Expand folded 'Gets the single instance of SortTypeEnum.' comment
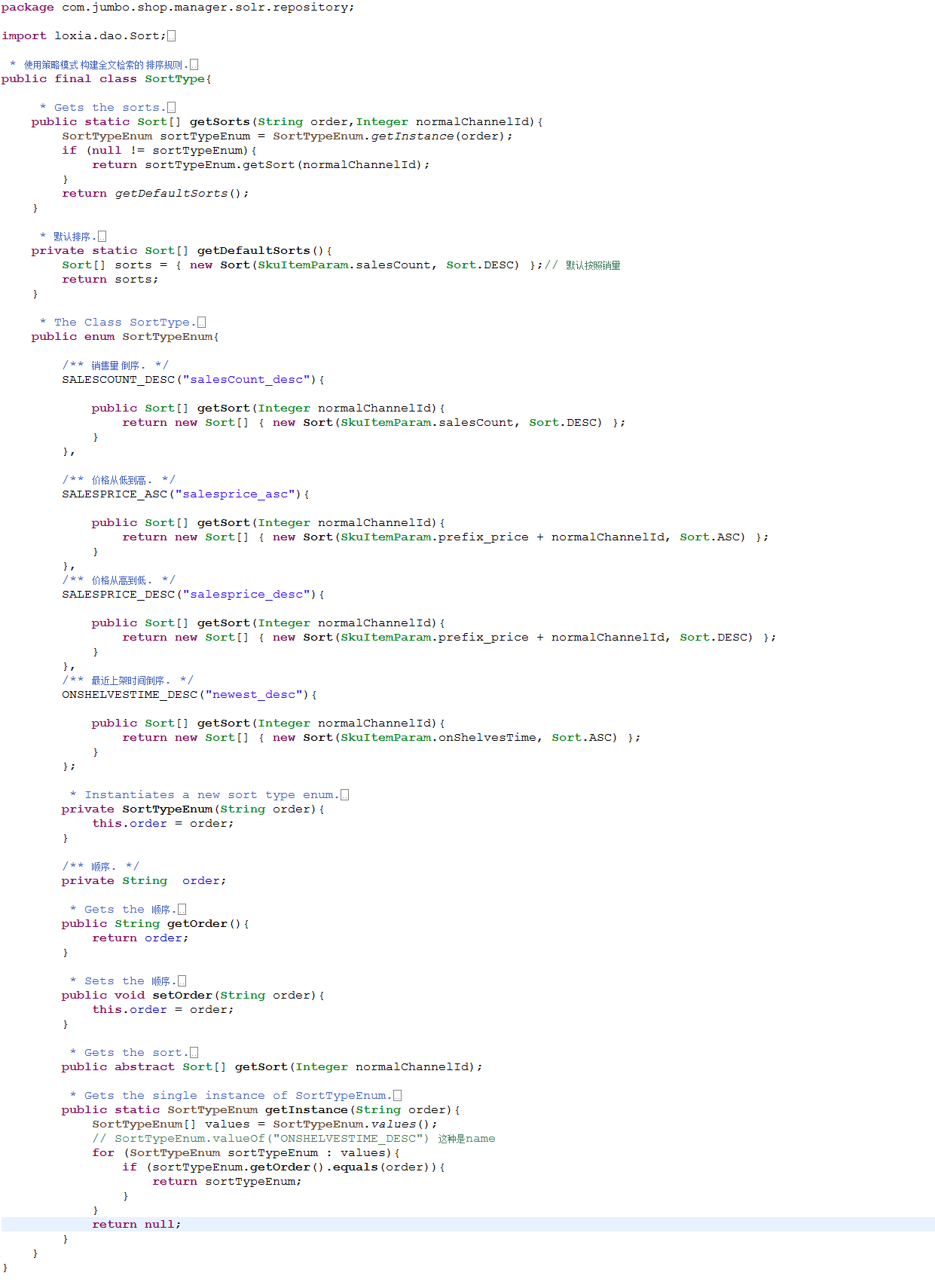935x1288 pixels. pyautogui.click(x=397, y=1096)
